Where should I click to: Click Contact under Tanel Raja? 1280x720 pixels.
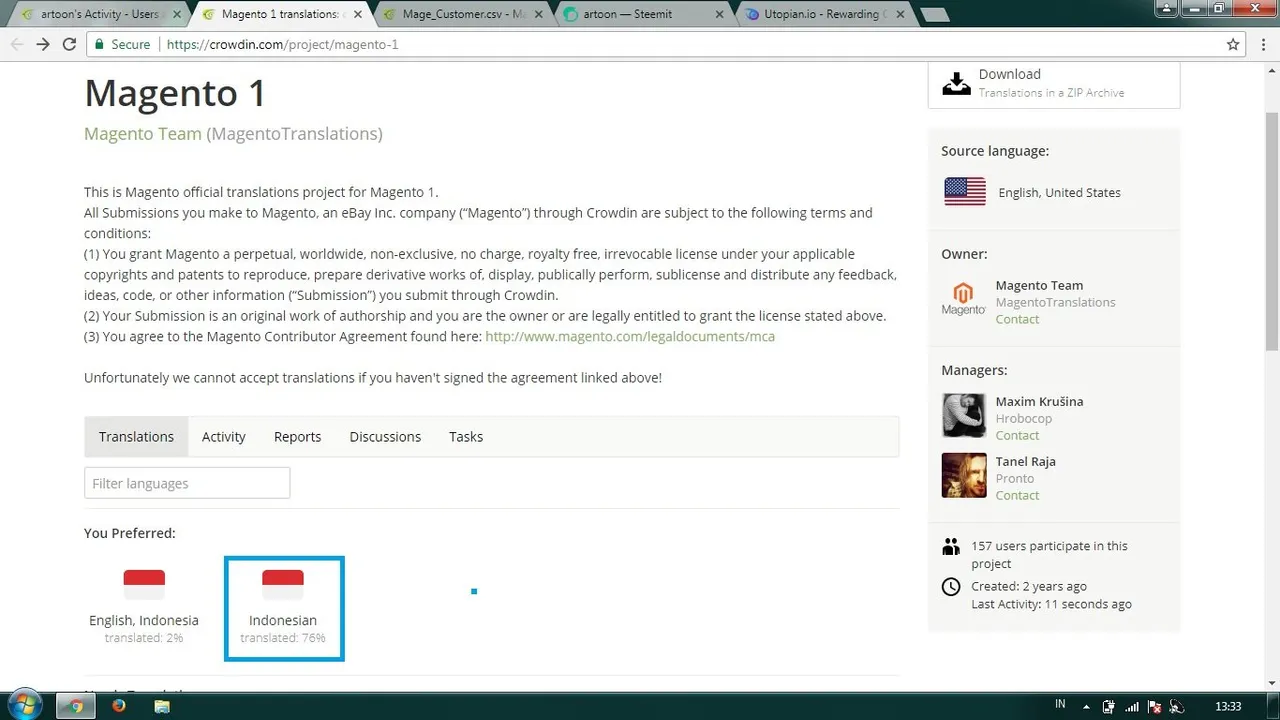pyautogui.click(x=1017, y=495)
